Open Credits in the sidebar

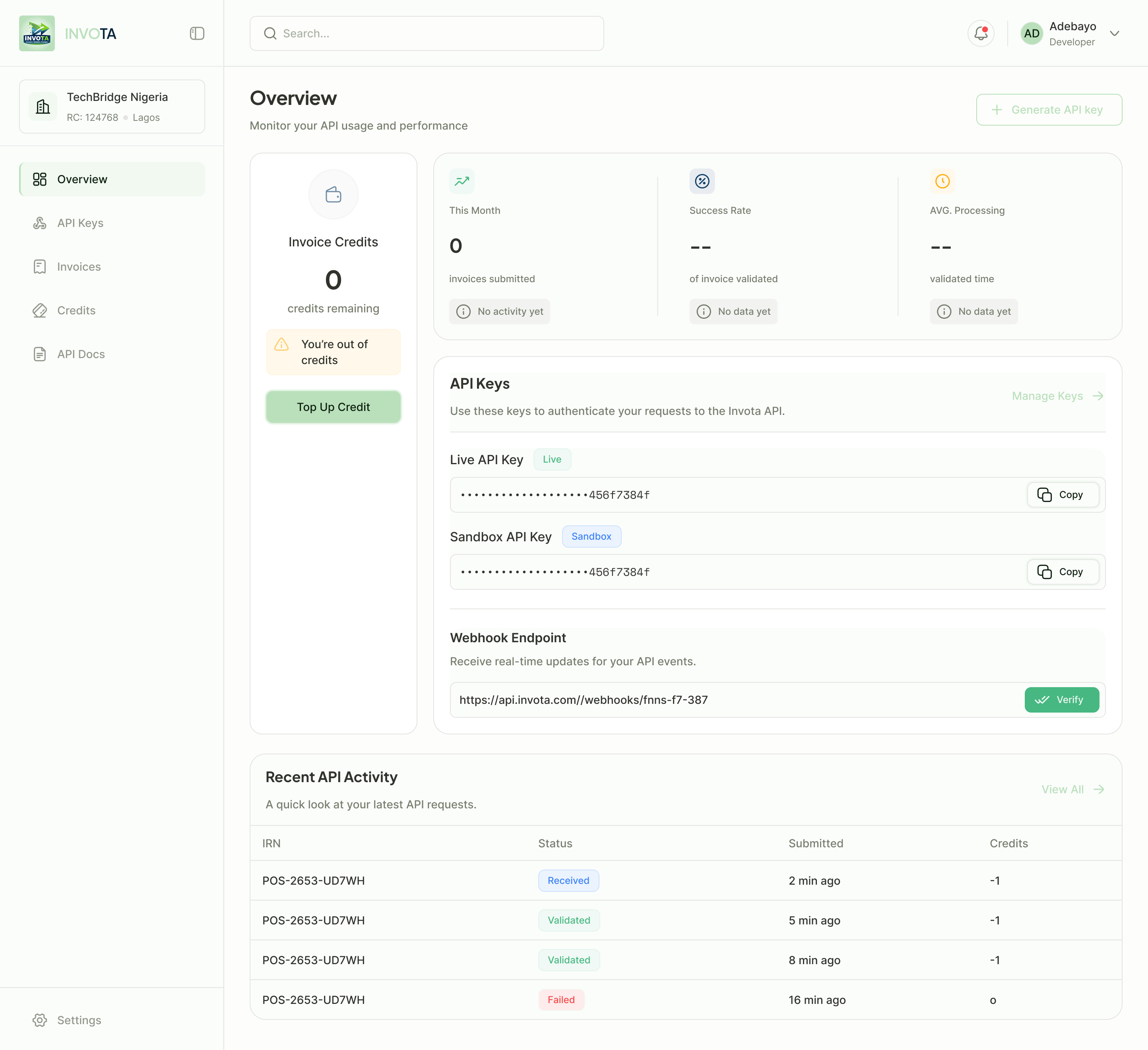click(112, 310)
